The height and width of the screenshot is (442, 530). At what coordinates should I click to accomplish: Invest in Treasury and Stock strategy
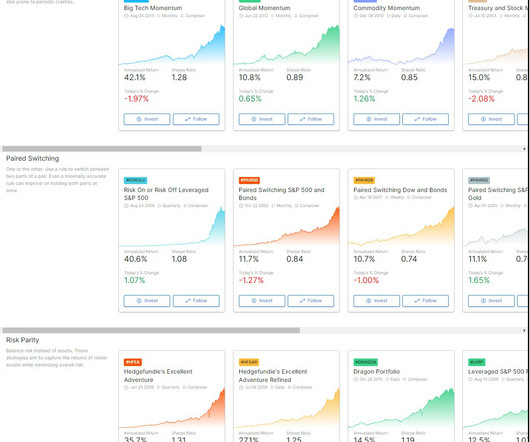491,119
